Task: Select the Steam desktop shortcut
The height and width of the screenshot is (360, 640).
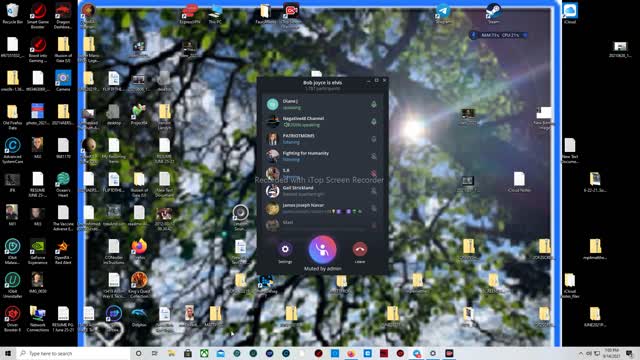Action: tap(494, 13)
